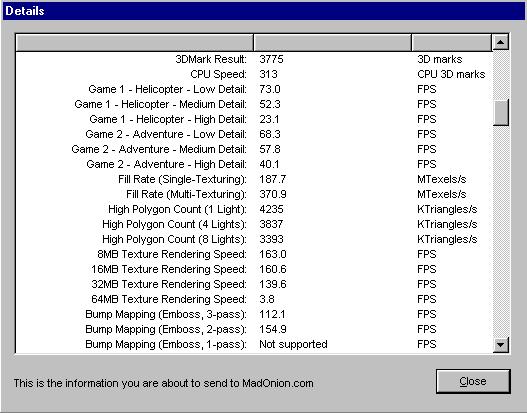Click the Close button
Viewport: 527px width, 413px height.
[473, 381]
